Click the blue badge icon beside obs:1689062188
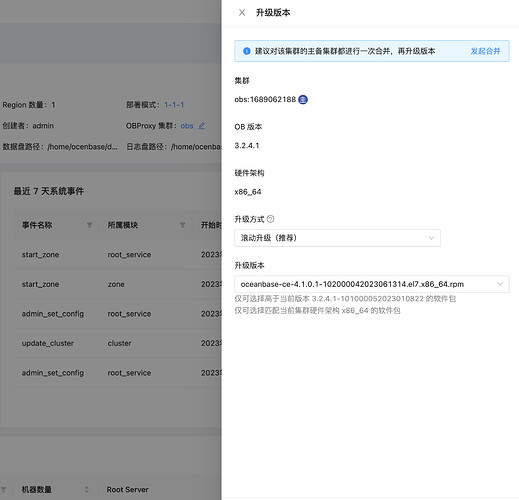 pos(303,99)
